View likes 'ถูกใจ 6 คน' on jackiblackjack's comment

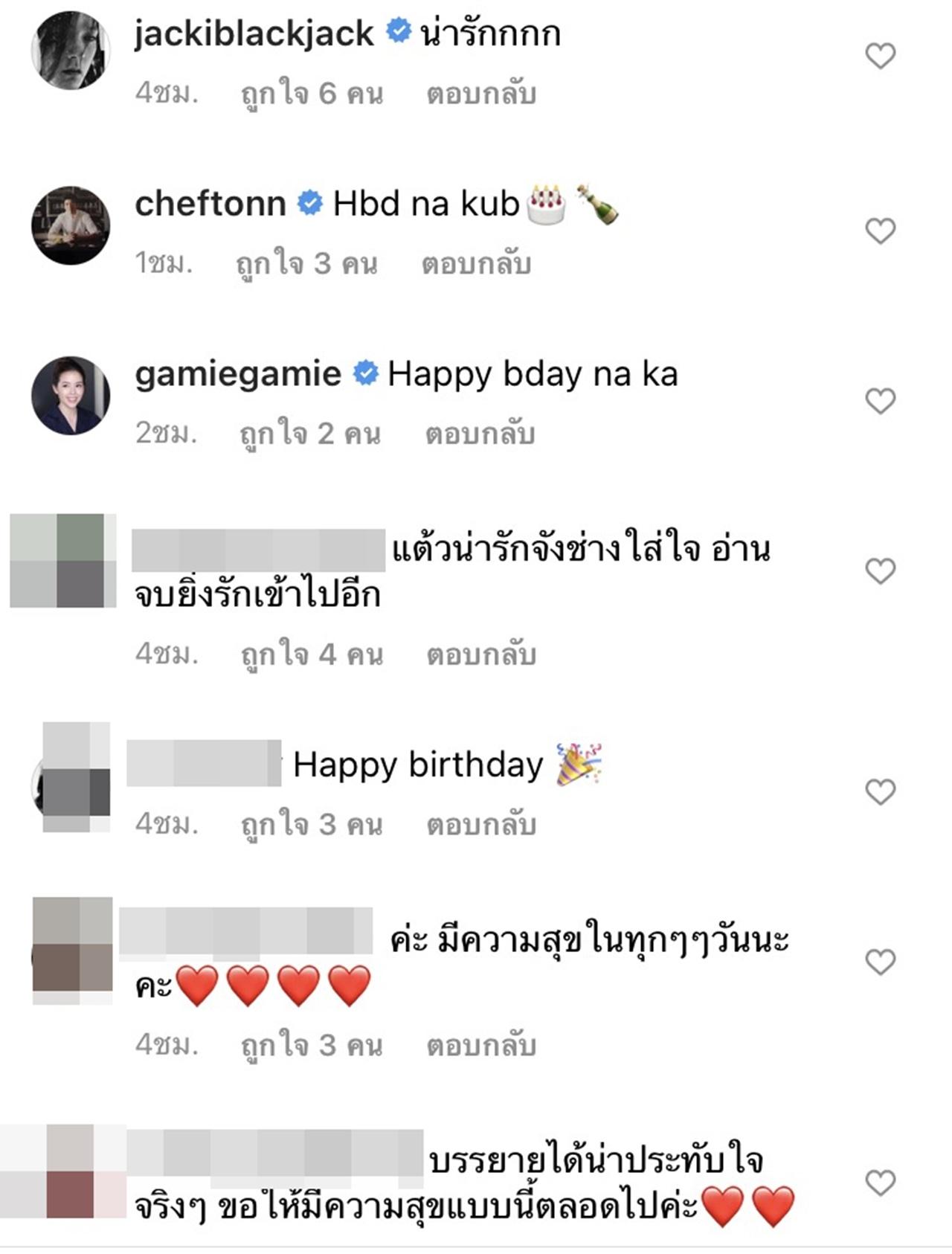pos(312,94)
